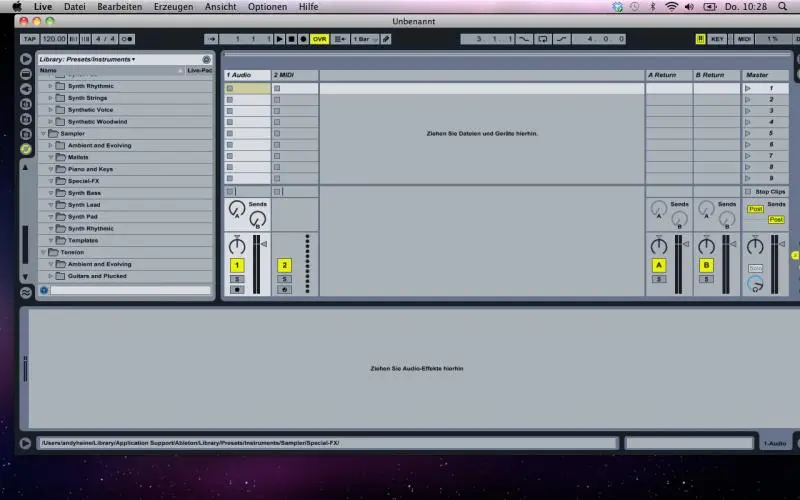Click the global Record button
The image size is (800, 500).
click(303, 39)
